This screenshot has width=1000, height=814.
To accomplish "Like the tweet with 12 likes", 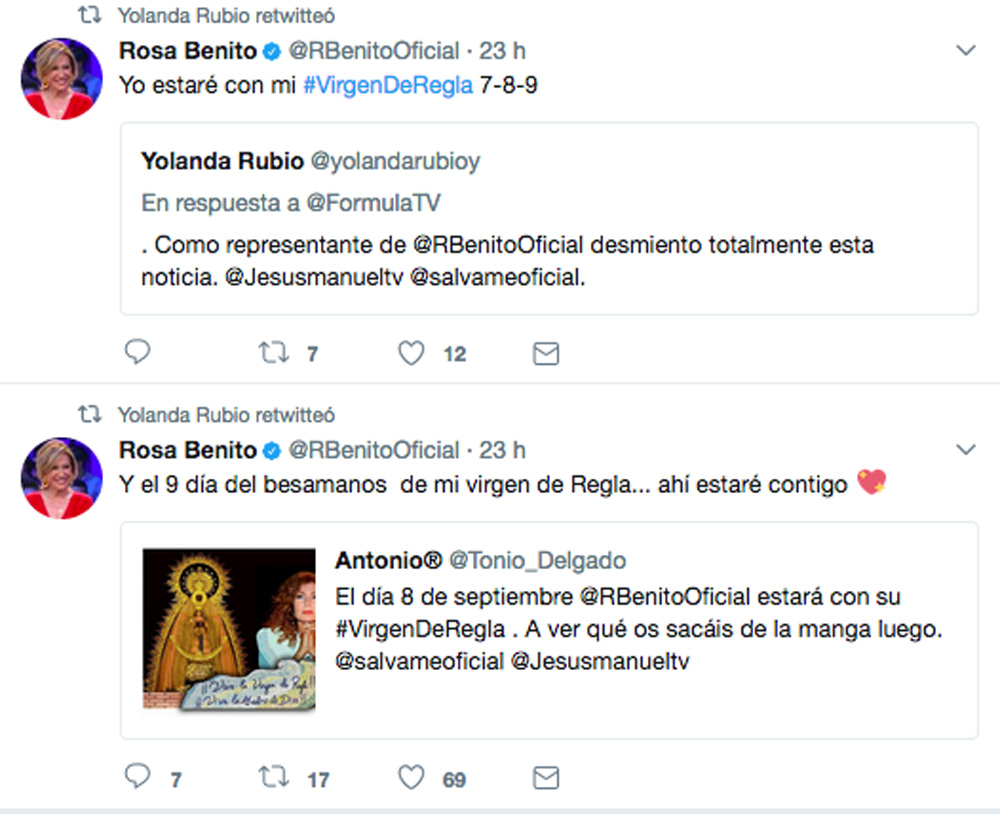I will [x=412, y=352].
